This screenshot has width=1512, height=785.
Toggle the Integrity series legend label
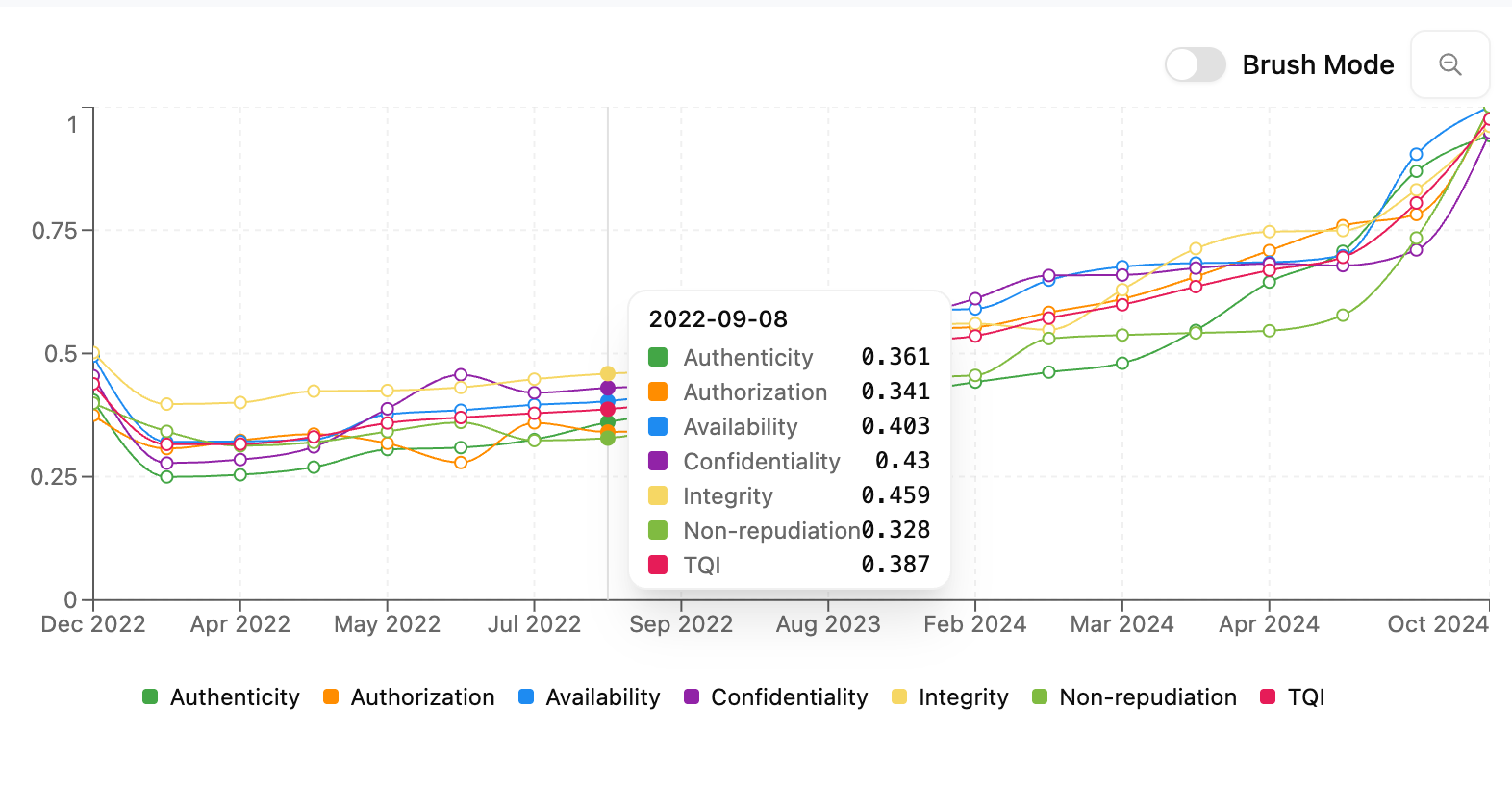pyautogui.click(x=963, y=697)
